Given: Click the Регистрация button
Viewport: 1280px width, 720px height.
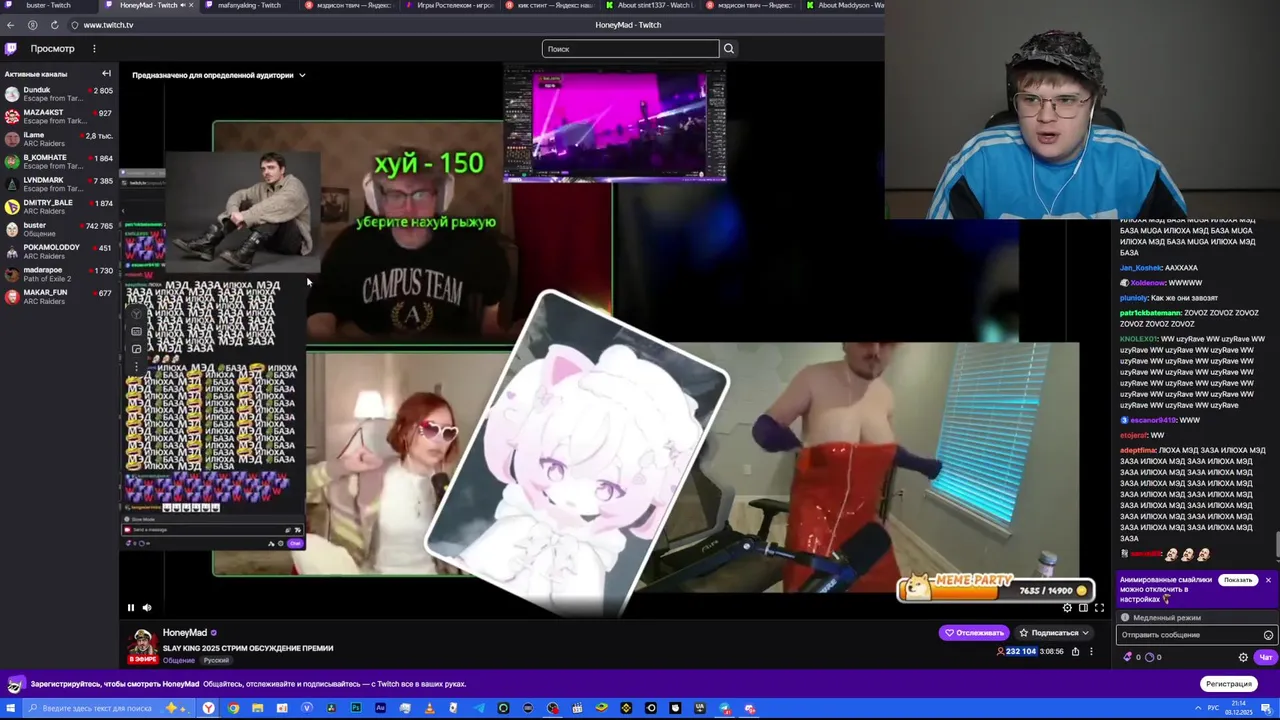Looking at the screenshot, I should click(x=1228, y=684).
